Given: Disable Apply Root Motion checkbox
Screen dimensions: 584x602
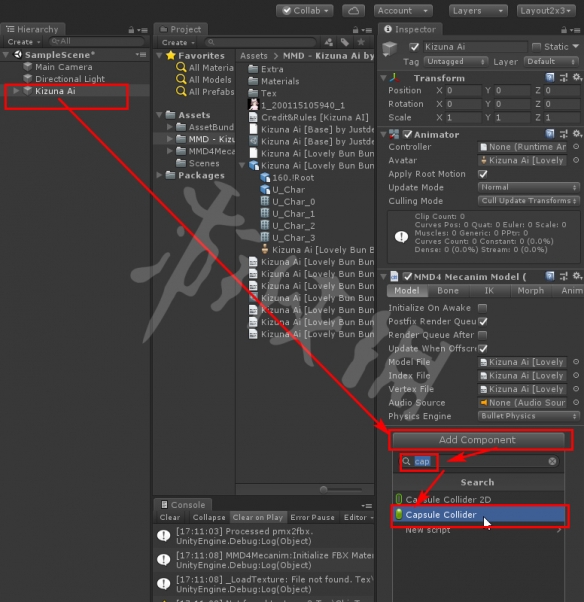Looking at the screenshot, I should [x=483, y=174].
